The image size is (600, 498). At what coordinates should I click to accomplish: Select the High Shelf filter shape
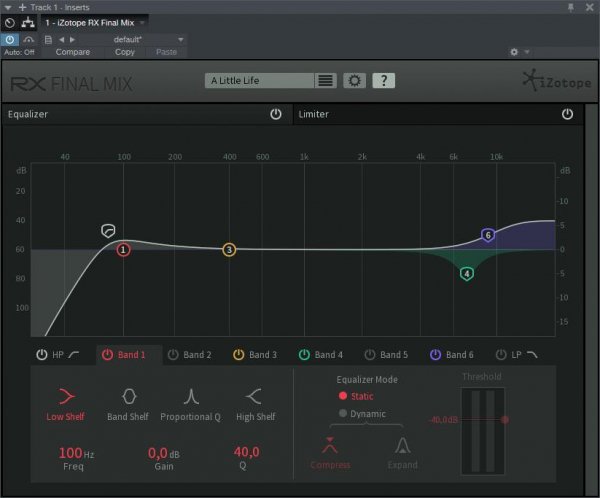(255, 405)
